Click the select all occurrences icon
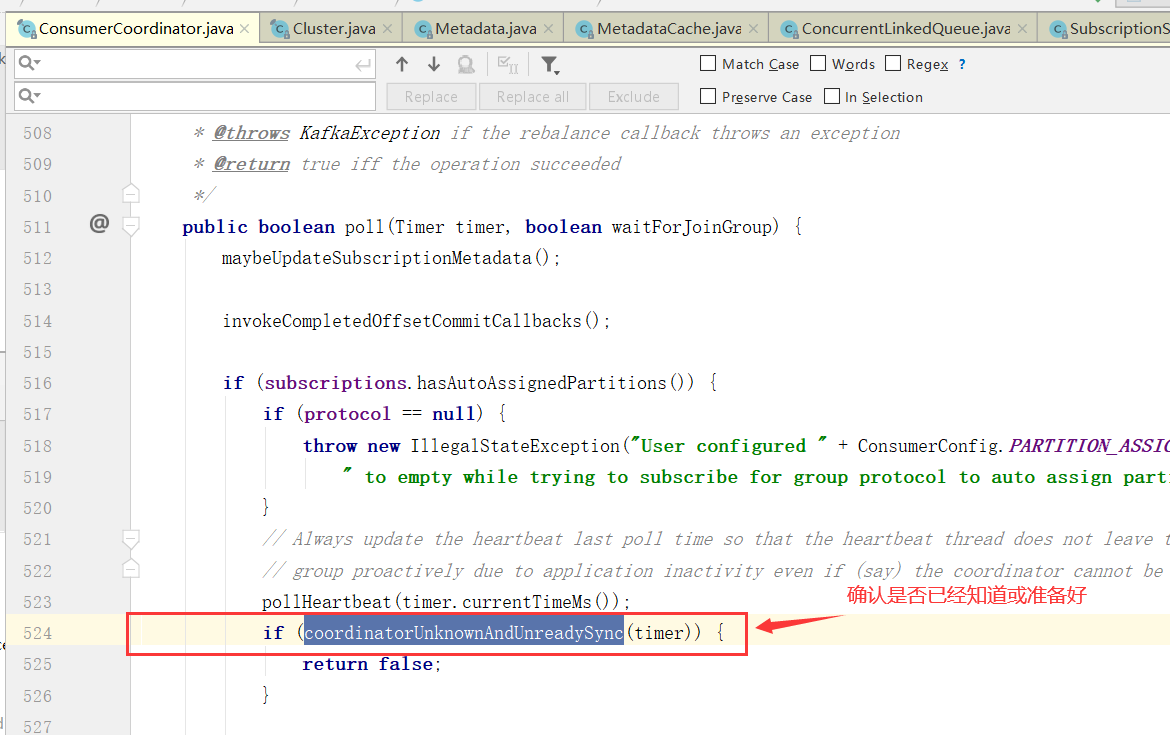 [x=508, y=65]
